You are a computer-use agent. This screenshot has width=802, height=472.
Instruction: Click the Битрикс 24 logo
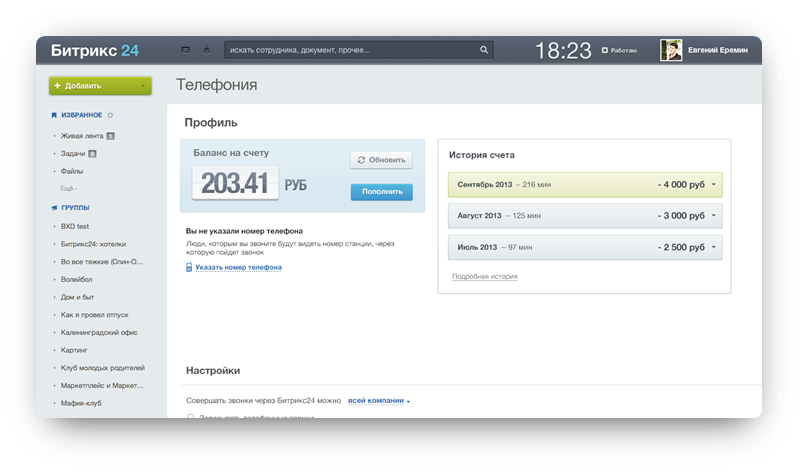95,51
